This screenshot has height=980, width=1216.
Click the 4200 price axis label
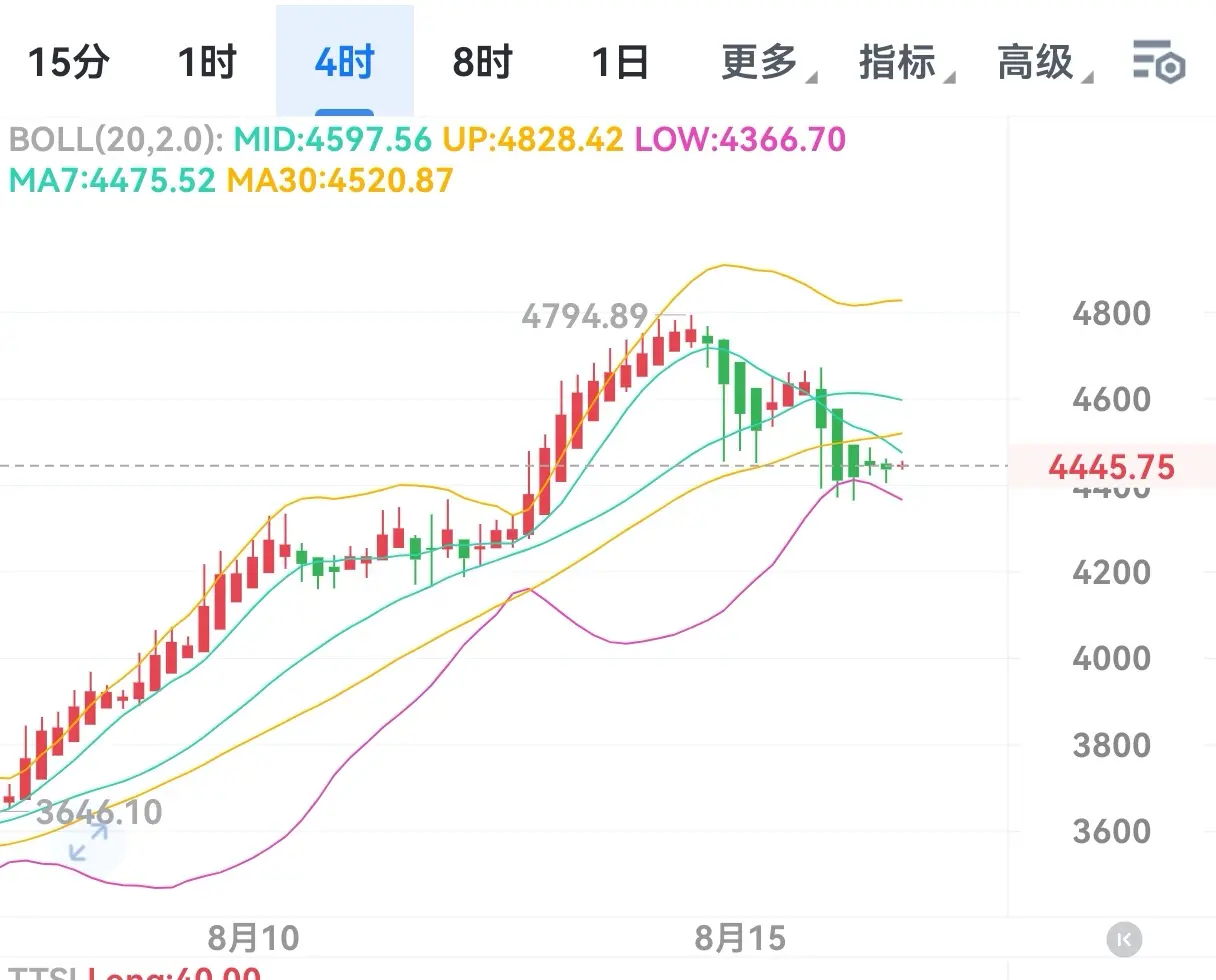pyautogui.click(x=1111, y=572)
